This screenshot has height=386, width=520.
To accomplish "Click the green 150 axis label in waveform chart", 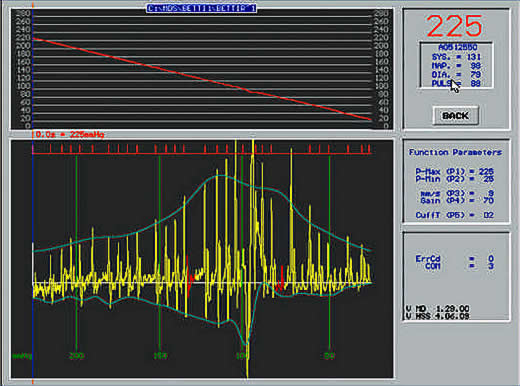I will (160, 356).
